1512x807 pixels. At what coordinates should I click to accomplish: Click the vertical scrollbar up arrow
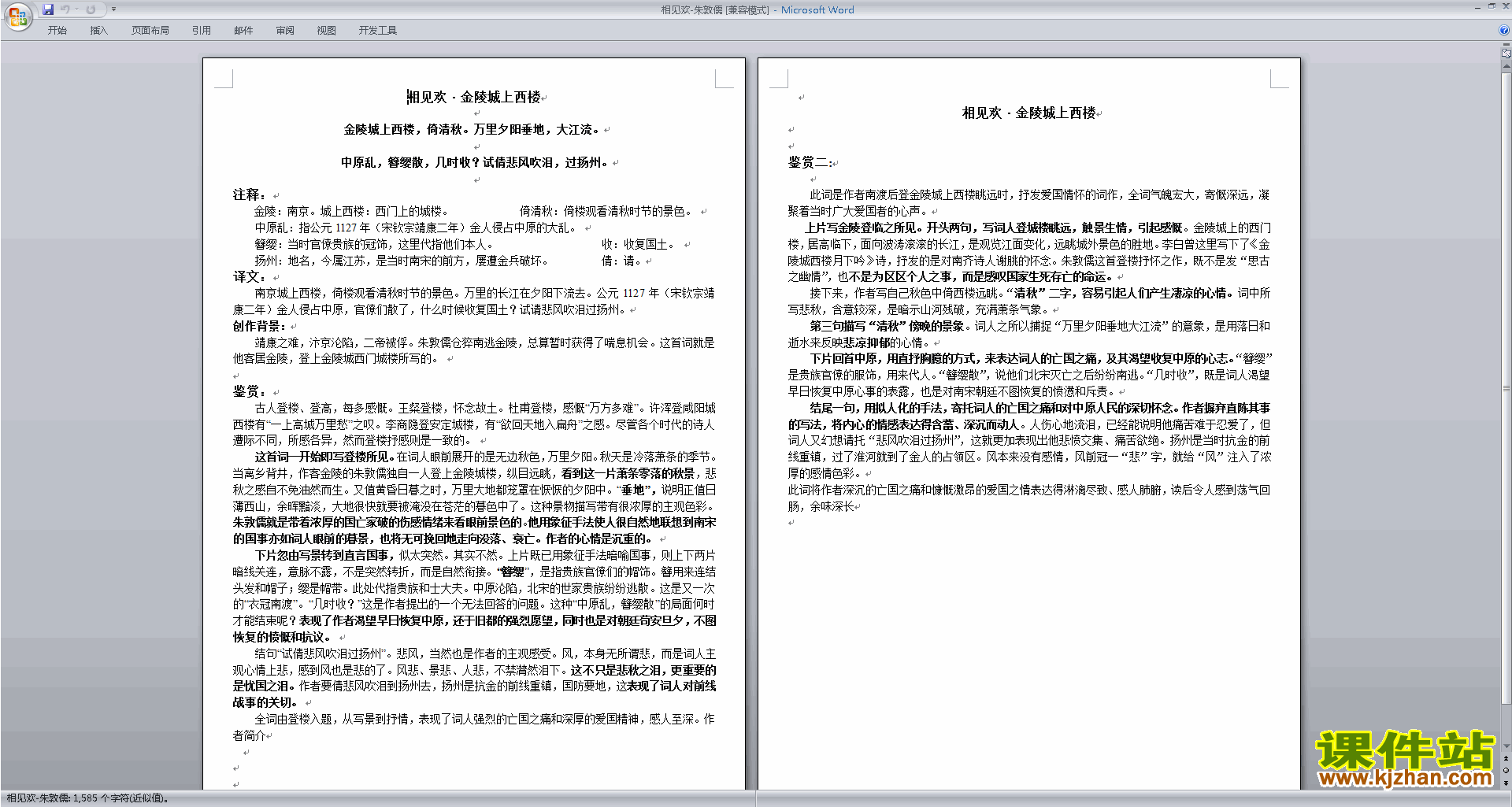[1506, 66]
